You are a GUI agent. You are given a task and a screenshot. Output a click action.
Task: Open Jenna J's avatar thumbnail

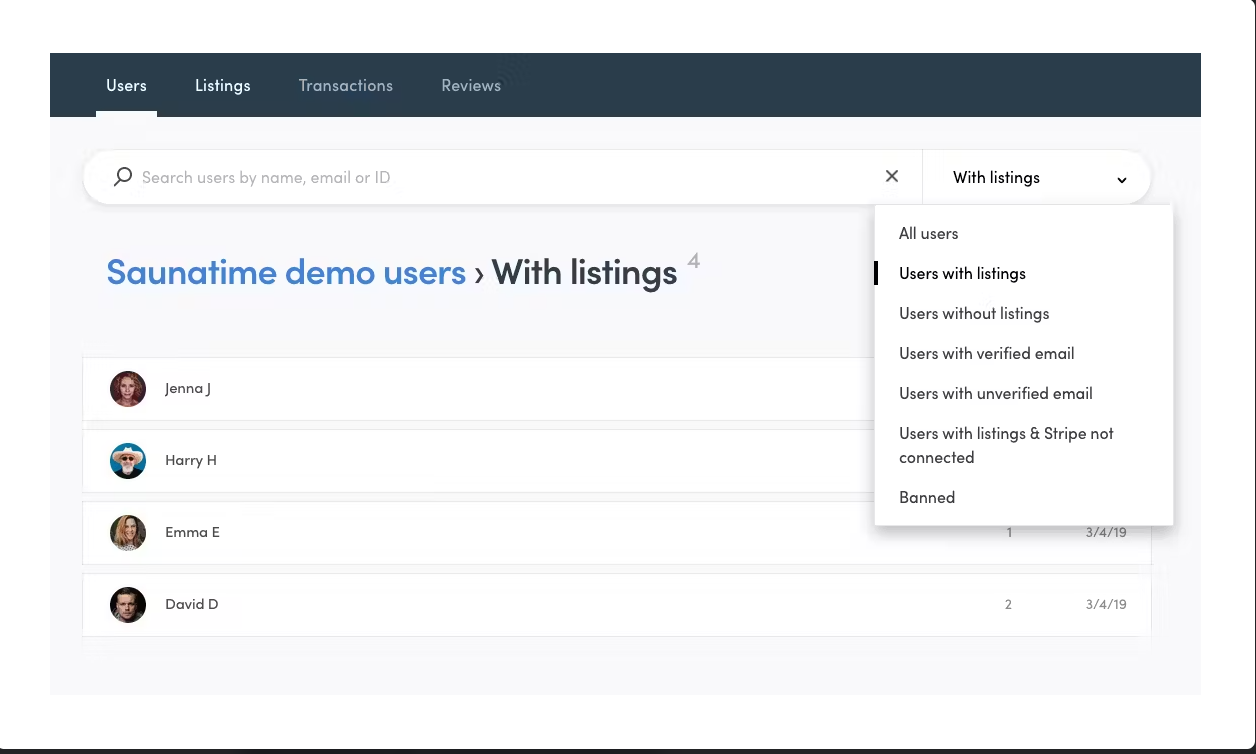click(x=128, y=389)
